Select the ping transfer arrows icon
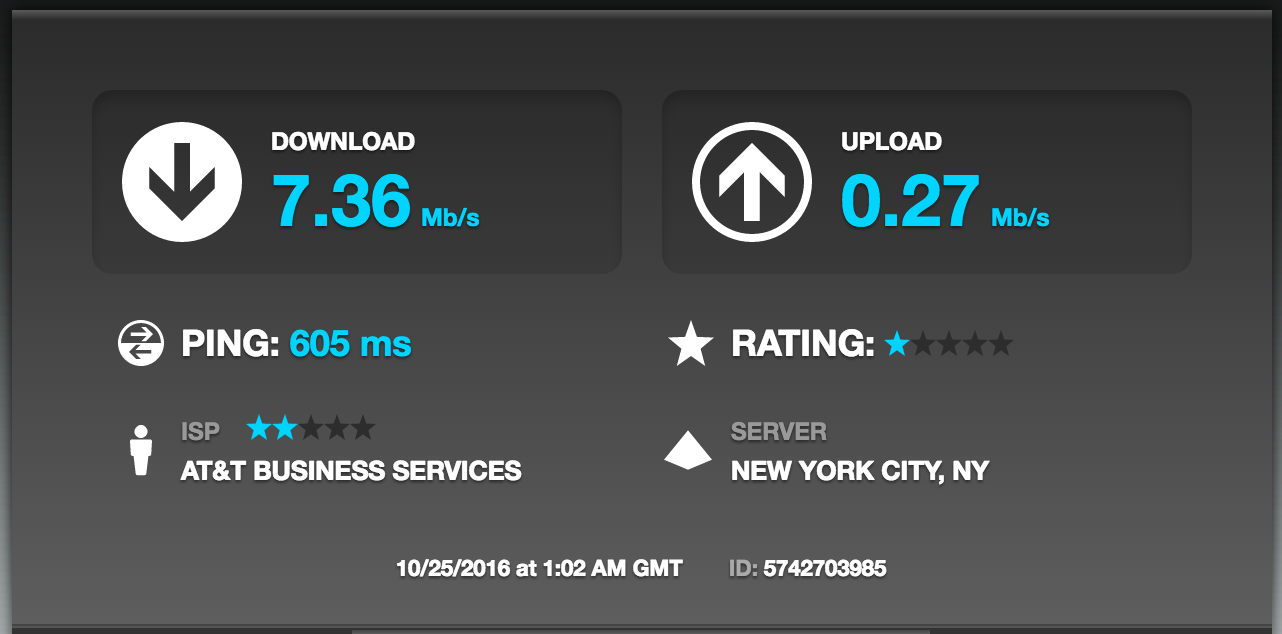This screenshot has height=634, width=1282. point(141,344)
